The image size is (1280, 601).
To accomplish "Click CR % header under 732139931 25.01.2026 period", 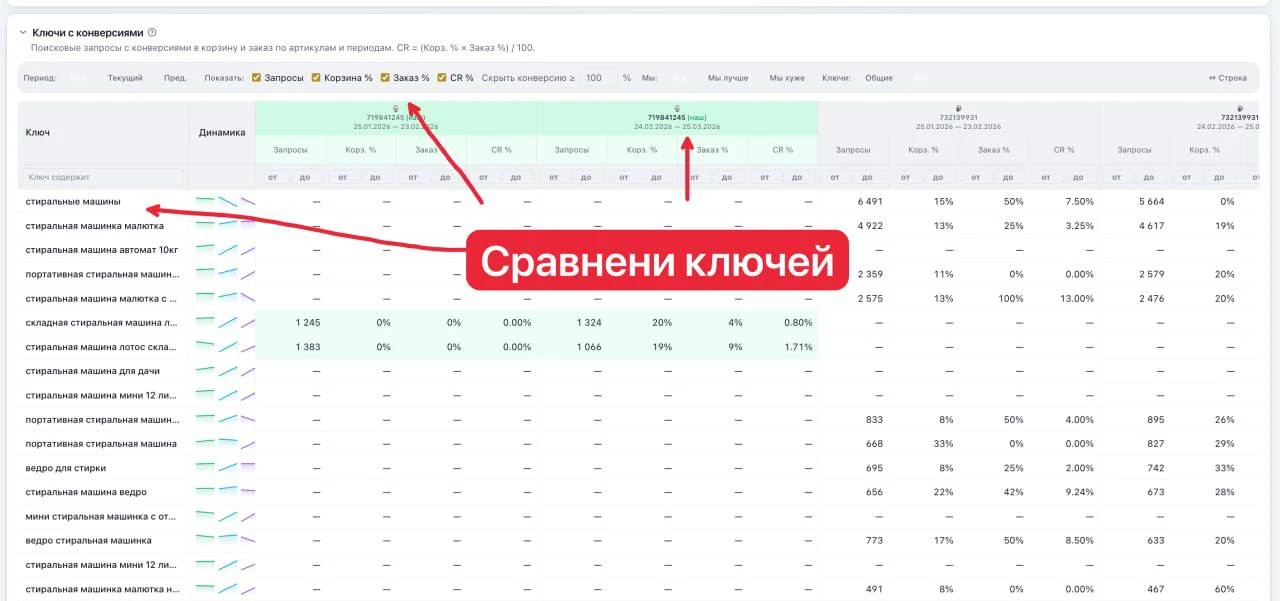I will coord(1064,150).
